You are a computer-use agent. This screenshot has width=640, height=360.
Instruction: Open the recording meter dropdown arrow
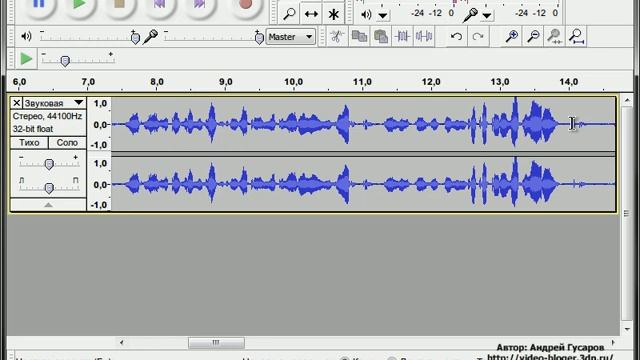487,16
